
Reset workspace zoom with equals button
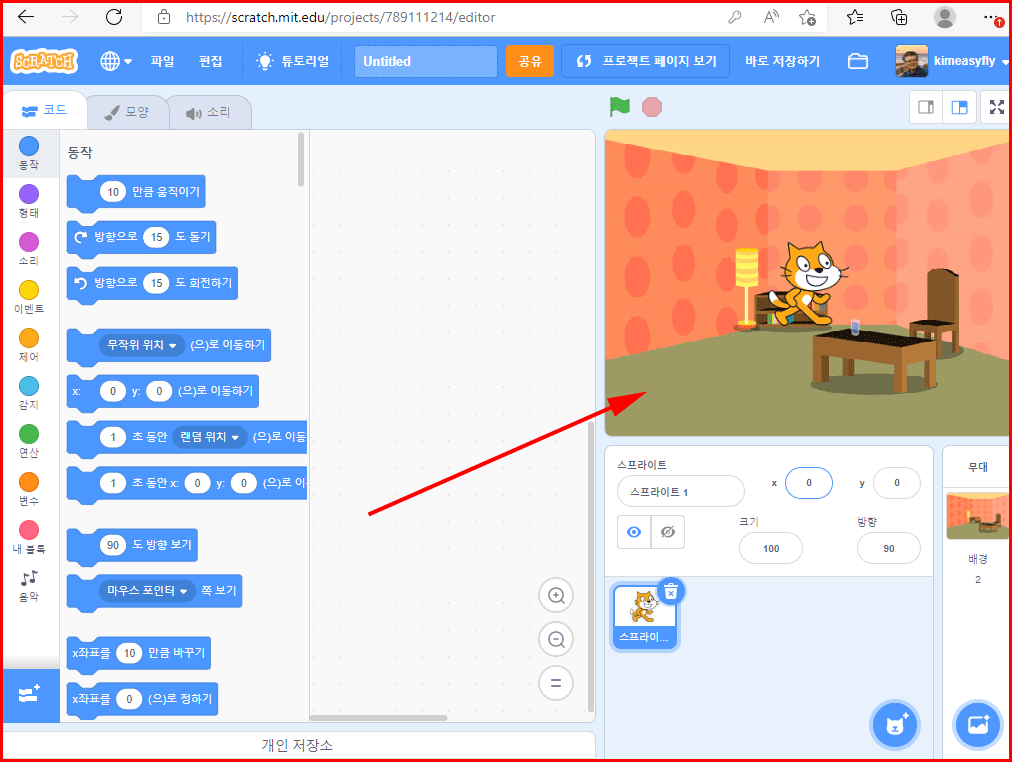point(556,683)
